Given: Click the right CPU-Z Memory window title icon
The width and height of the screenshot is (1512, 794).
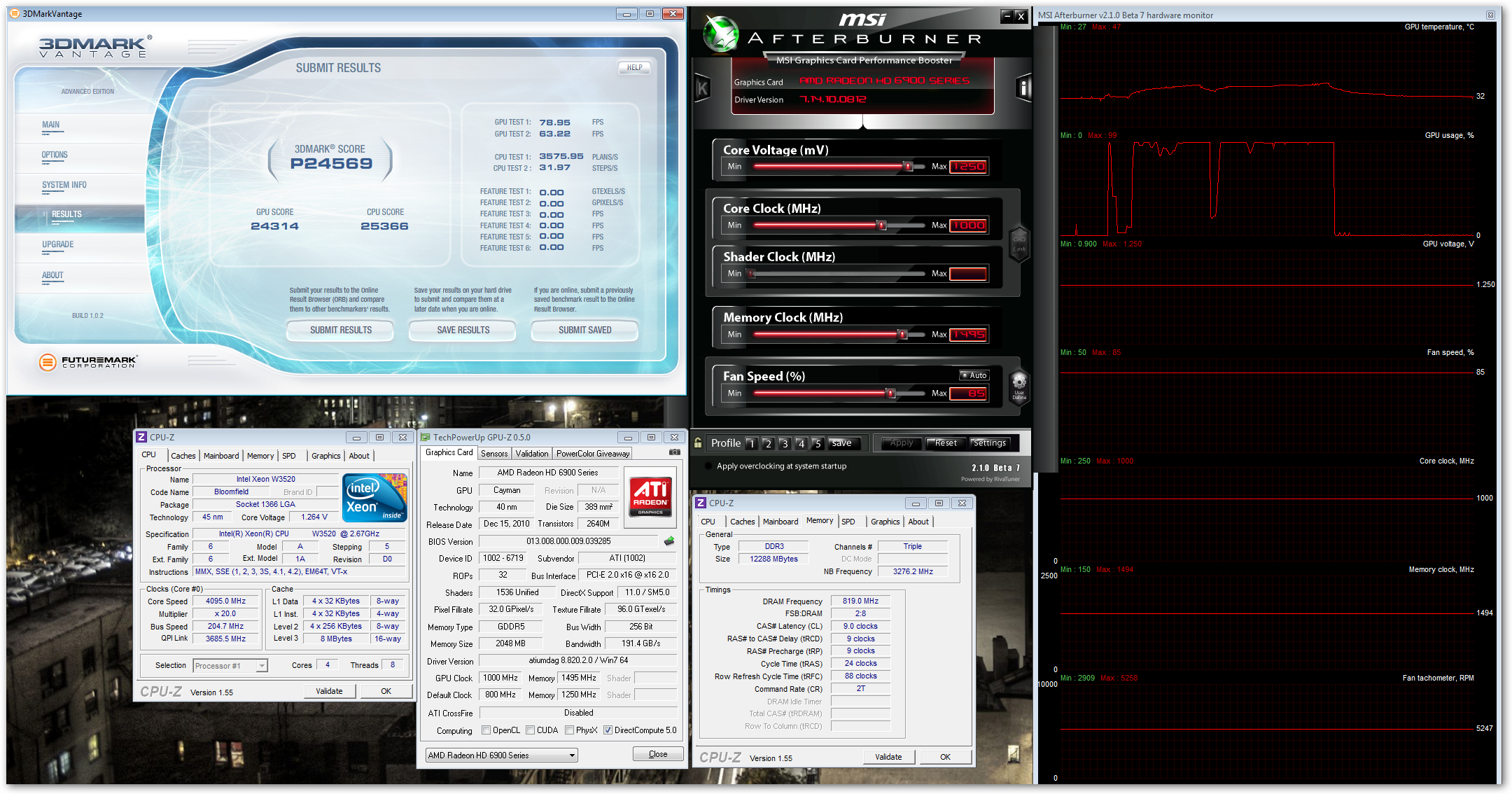Looking at the screenshot, I should point(700,503).
